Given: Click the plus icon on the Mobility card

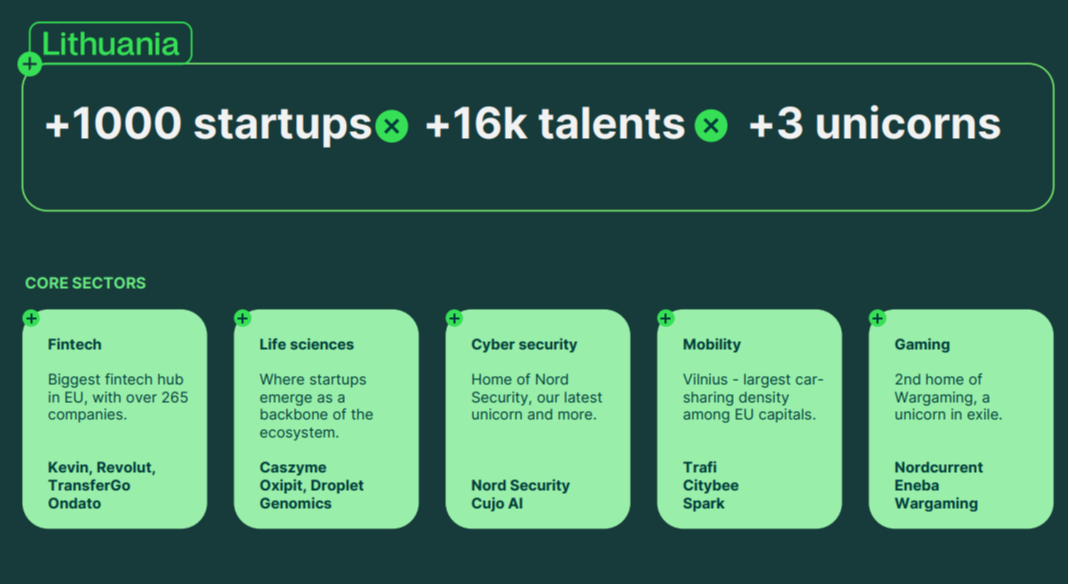Looking at the screenshot, I should tap(666, 318).
